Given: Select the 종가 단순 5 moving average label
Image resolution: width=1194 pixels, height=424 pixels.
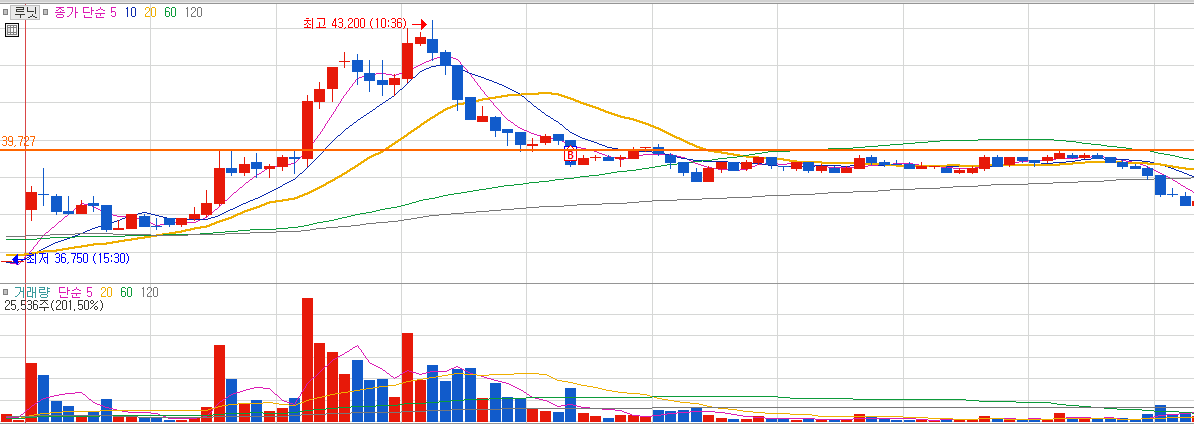Looking at the screenshot, I should click(85, 12).
